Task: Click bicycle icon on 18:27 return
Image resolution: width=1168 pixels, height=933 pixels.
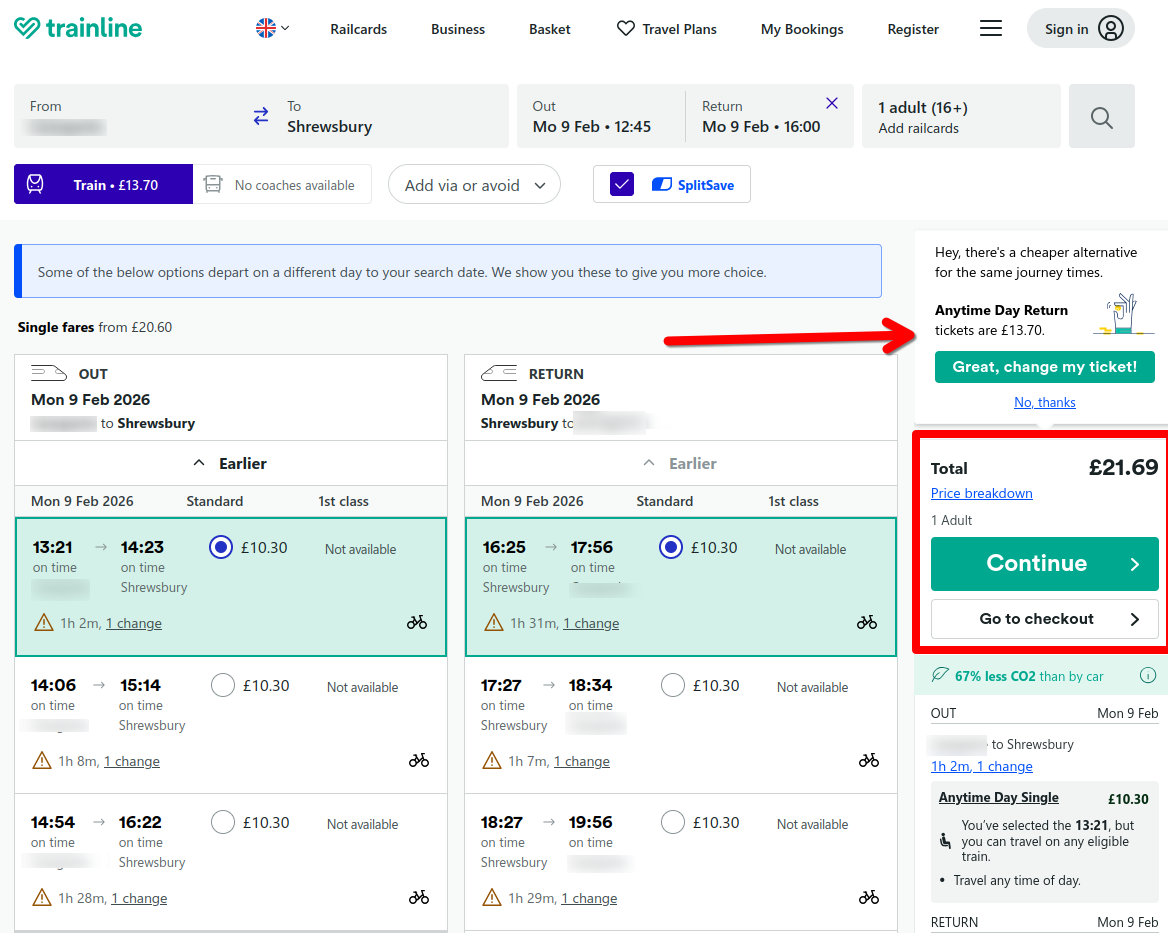Action: pos(869,897)
